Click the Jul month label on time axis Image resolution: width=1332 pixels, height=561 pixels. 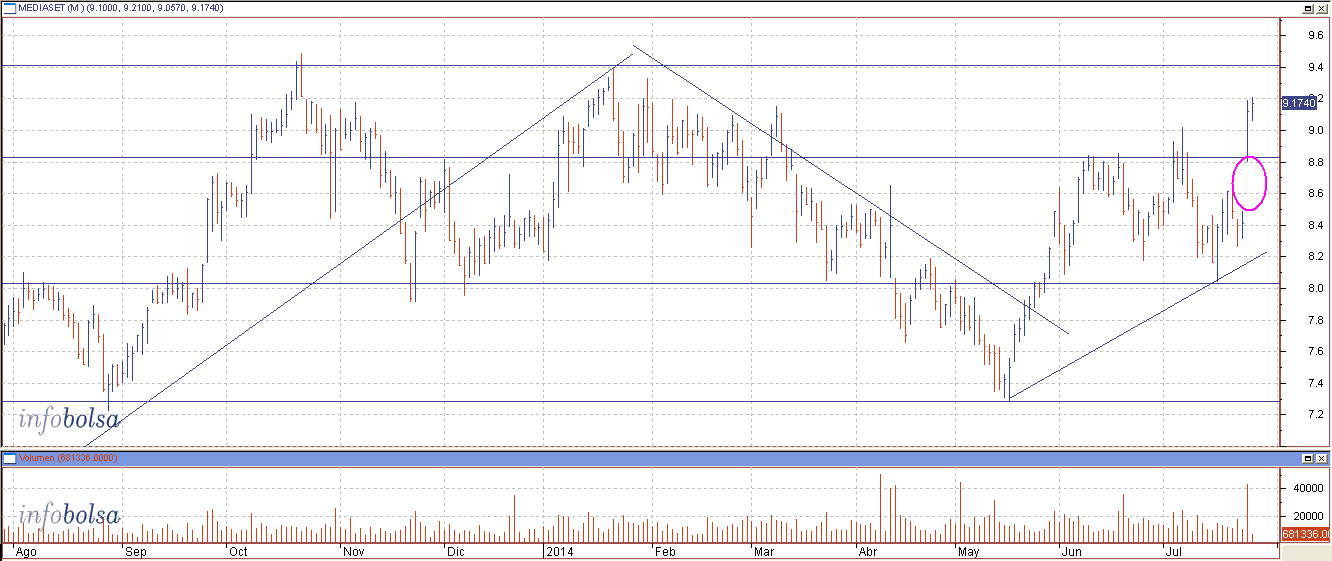[x=1174, y=551]
